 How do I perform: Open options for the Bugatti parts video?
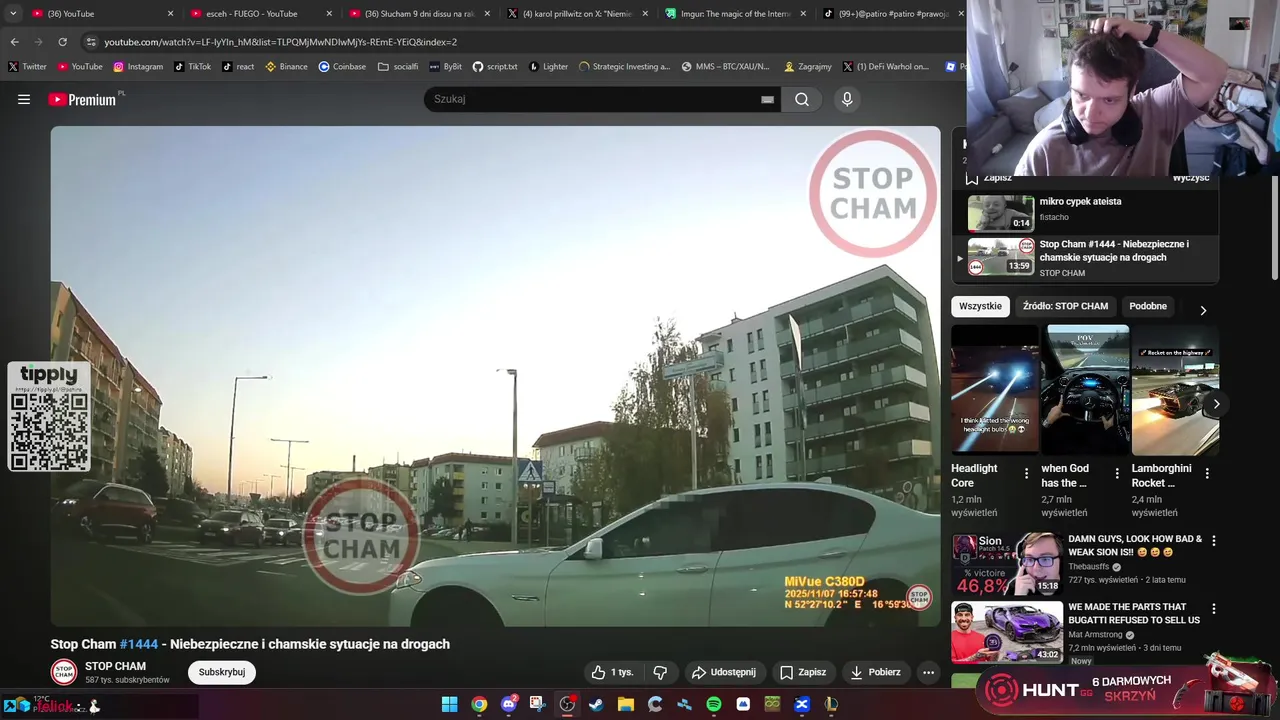click(x=1214, y=609)
